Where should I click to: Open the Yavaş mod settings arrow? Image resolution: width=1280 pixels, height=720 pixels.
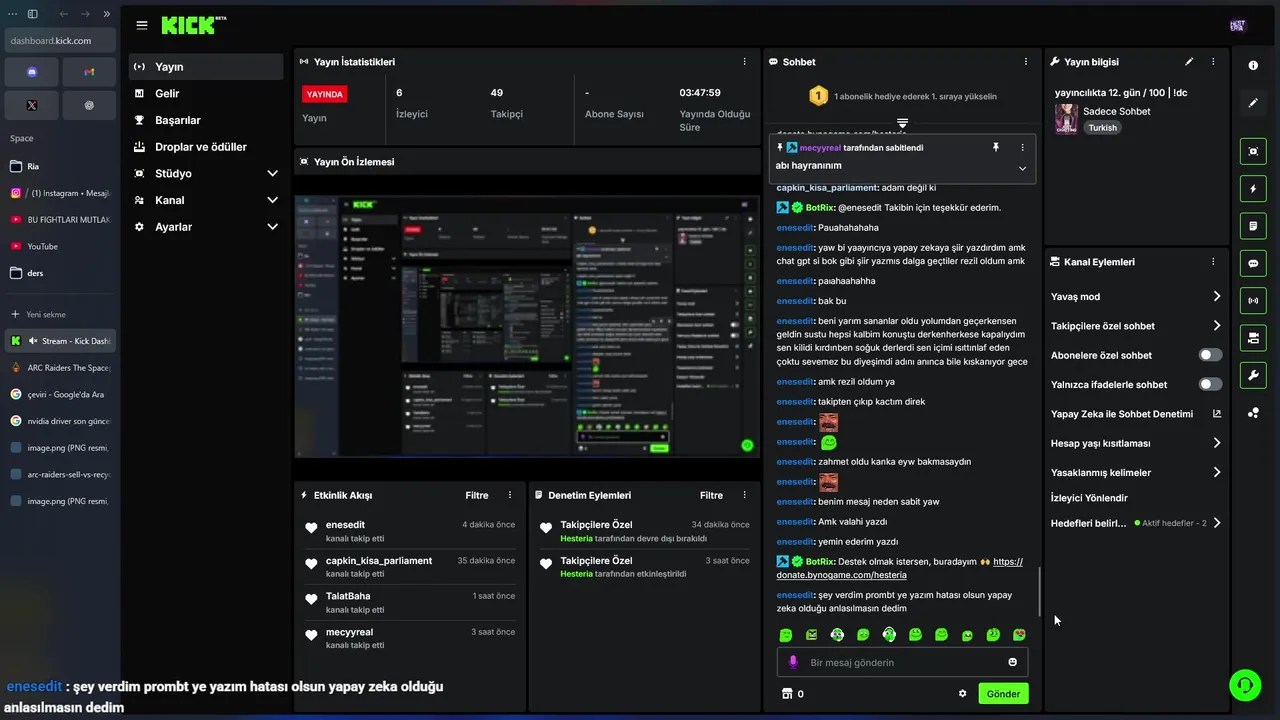(x=1216, y=296)
